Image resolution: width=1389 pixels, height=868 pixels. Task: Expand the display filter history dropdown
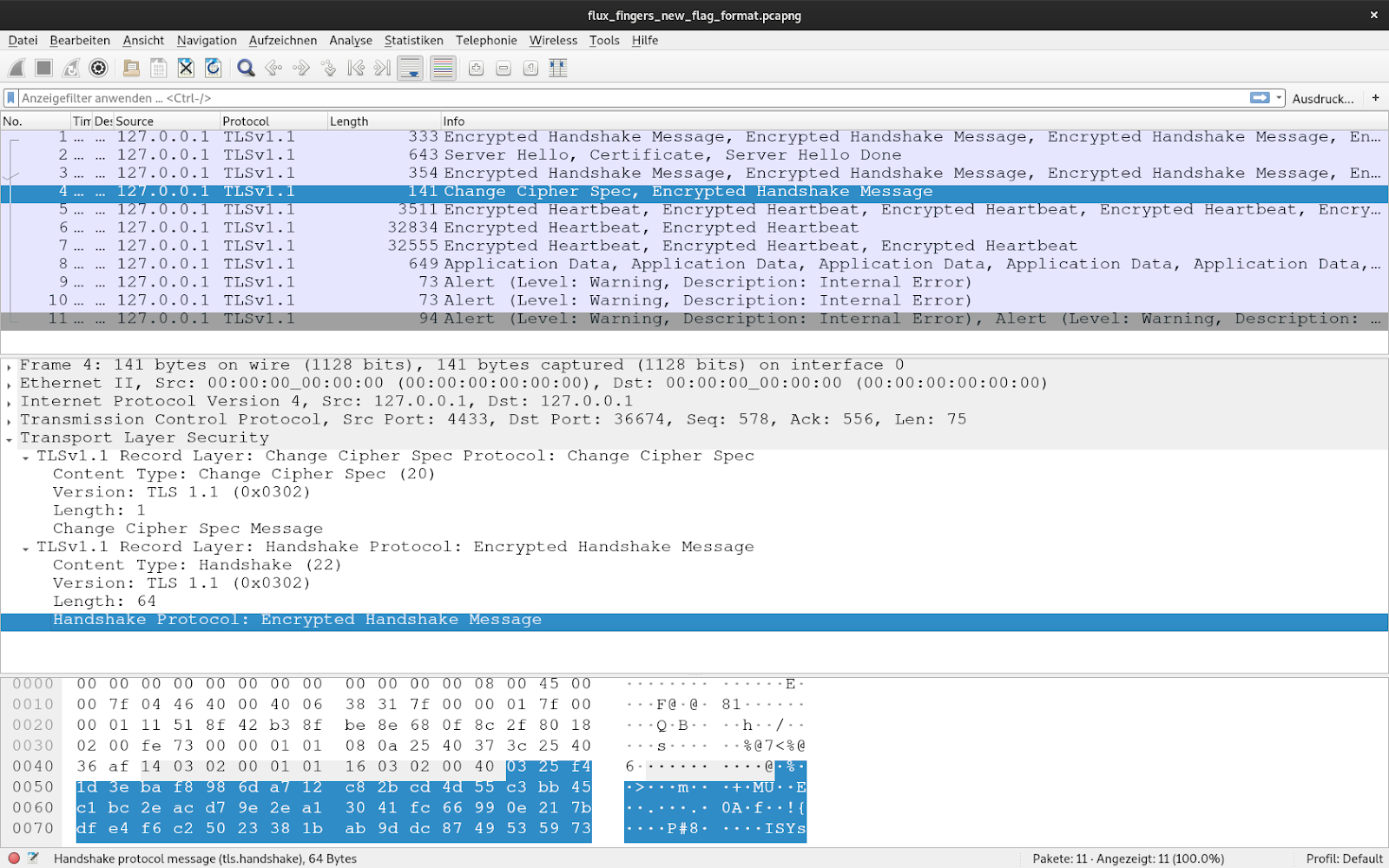pyautogui.click(x=1278, y=97)
